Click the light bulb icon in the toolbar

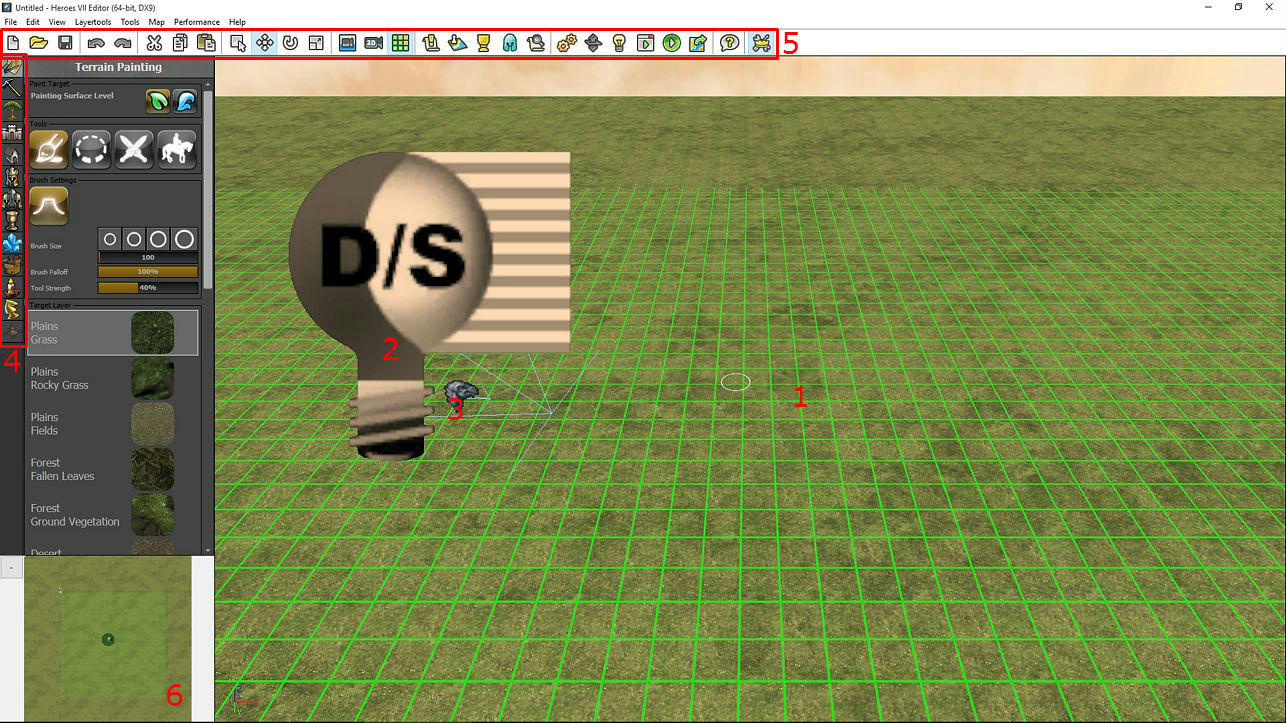tap(619, 43)
